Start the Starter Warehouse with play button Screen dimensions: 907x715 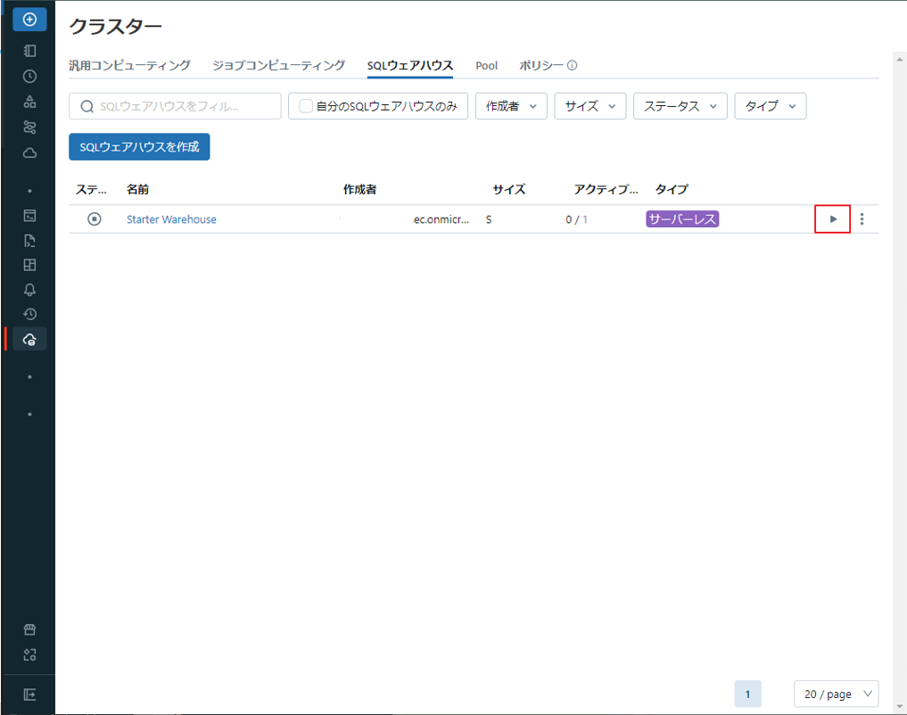point(833,219)
